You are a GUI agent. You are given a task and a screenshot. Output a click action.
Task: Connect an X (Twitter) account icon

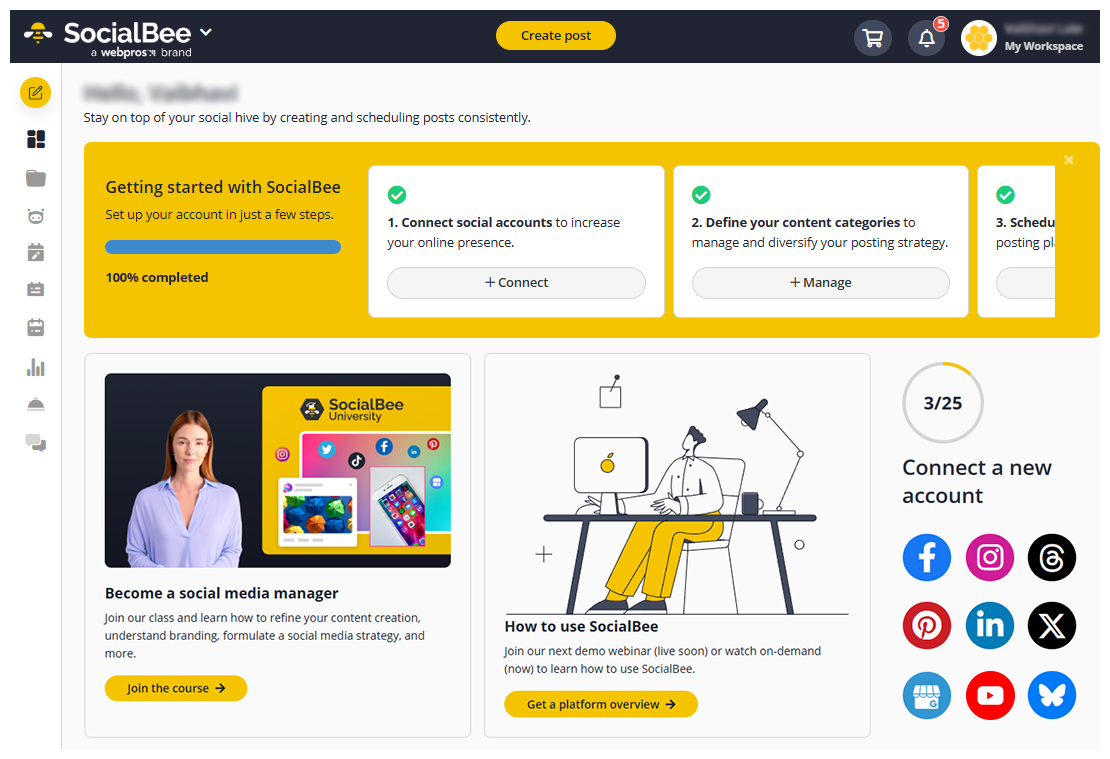pyautogui.click(x=1052, y=625)
